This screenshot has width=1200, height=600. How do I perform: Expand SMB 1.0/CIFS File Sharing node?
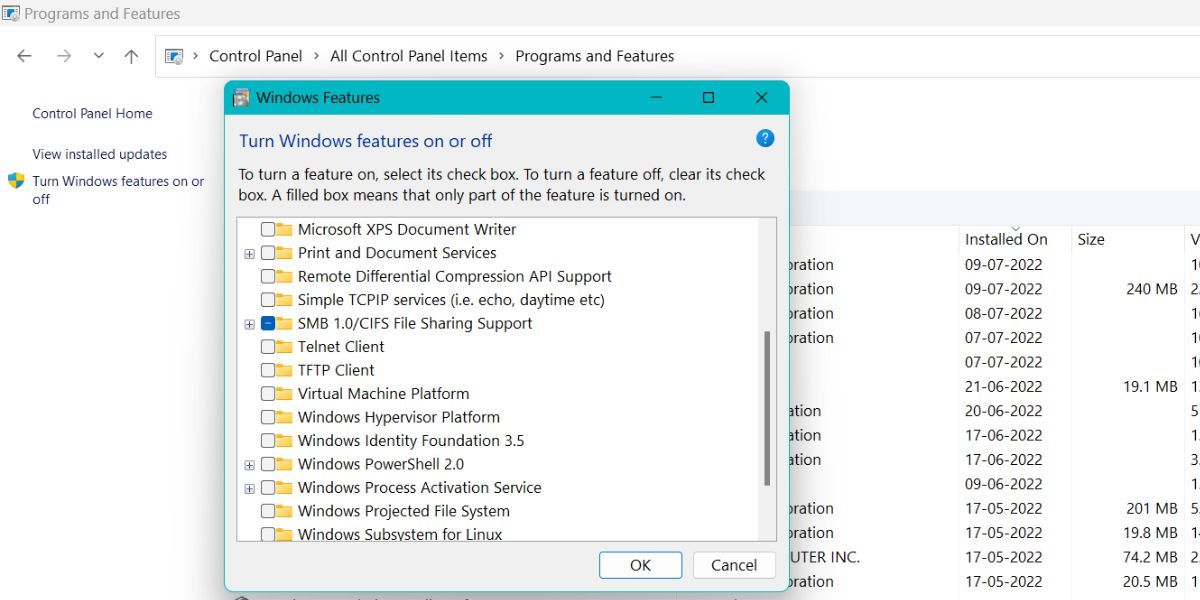click(x=250, y=323)
